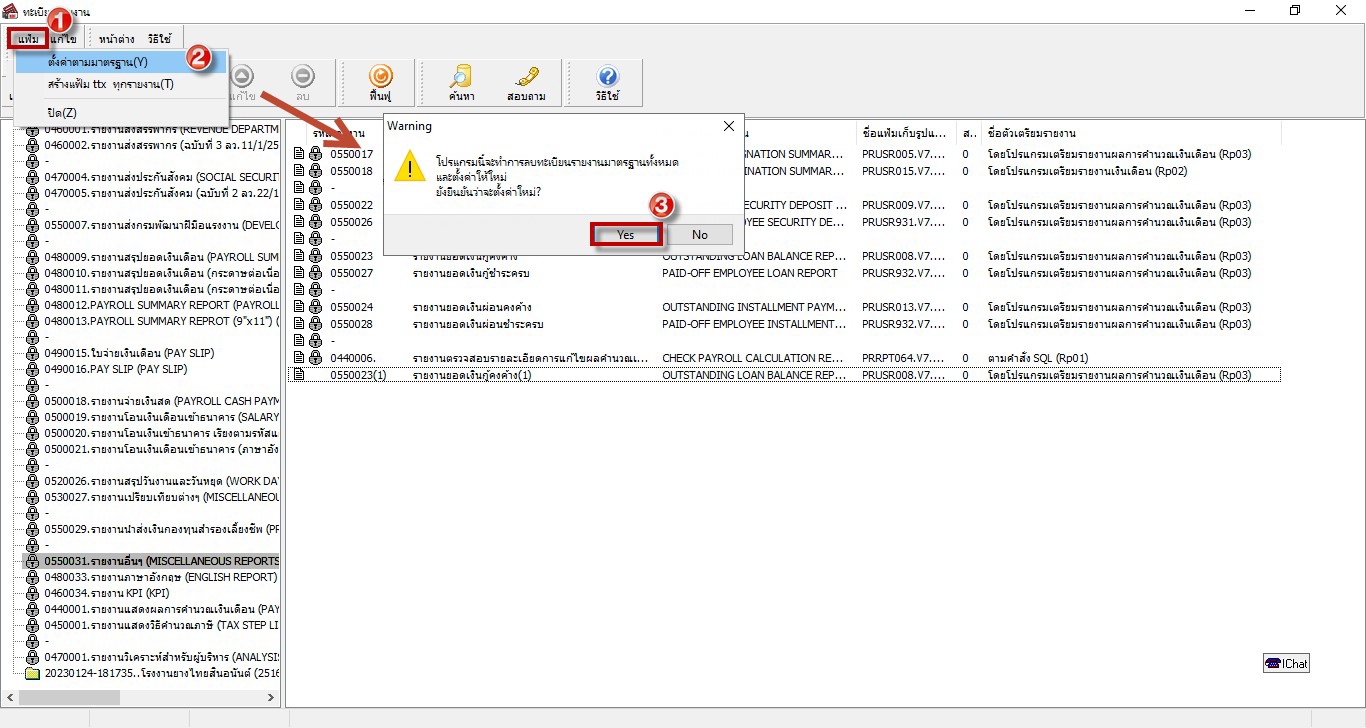Confirm the warning by pressing Yes
Image resolution: width=1366 pixels, height=728 pixels.
tap(625, 235)
